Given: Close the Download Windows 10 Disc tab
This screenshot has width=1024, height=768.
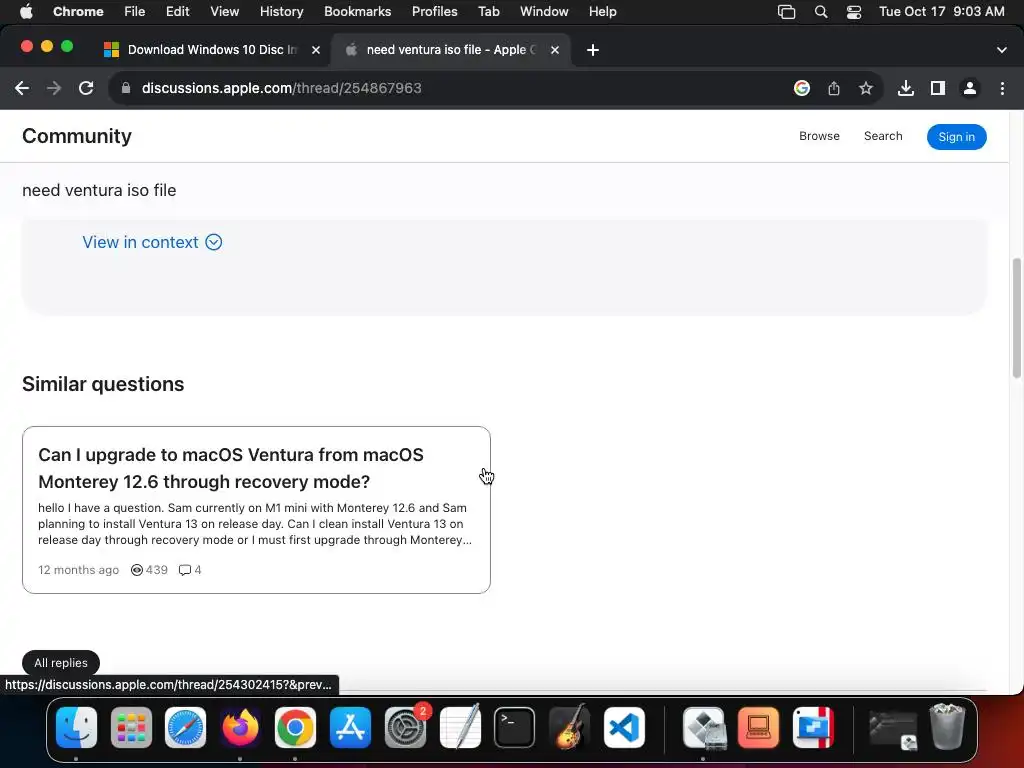Looking at the screenshot, I should click(x=315, y=50).
